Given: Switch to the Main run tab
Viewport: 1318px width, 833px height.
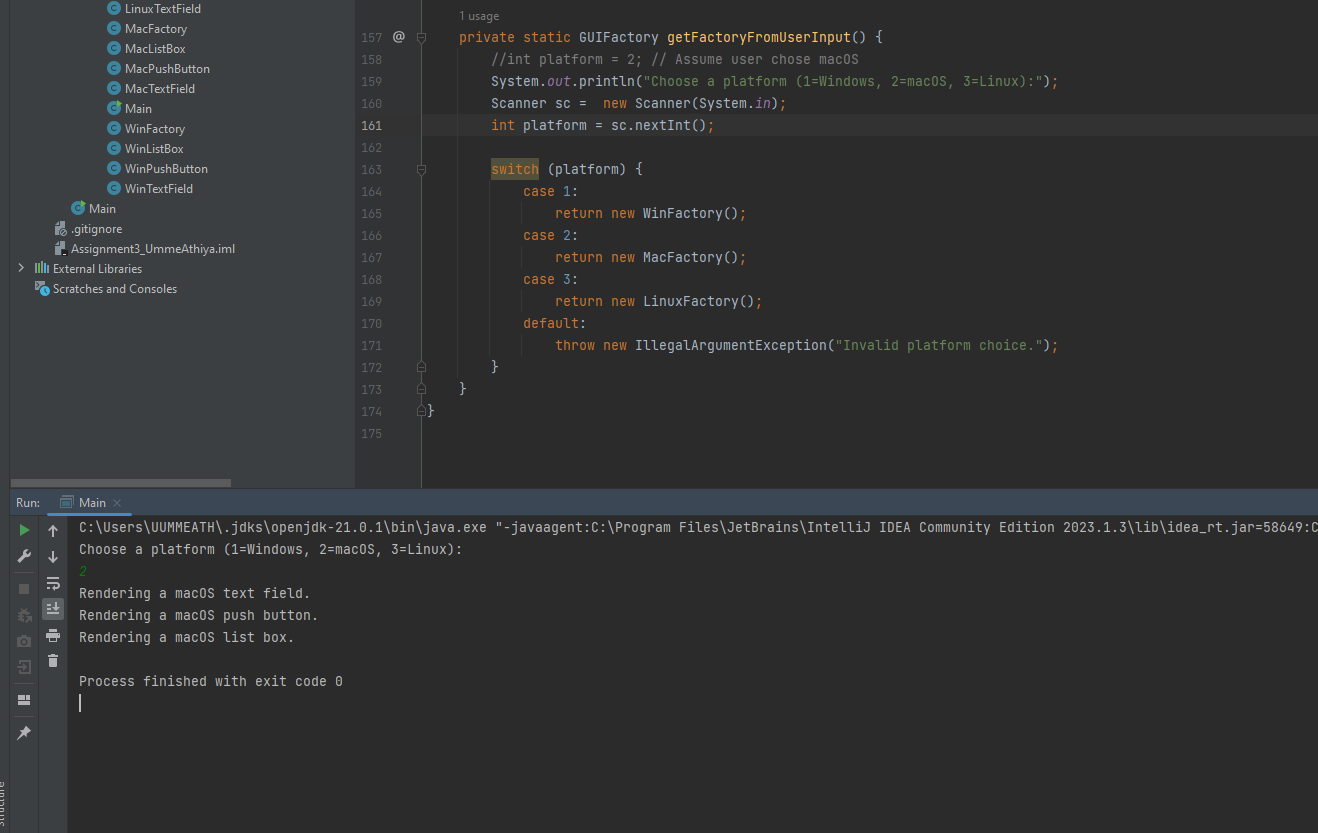Looking at the screenshot, I should click(90, 502).
